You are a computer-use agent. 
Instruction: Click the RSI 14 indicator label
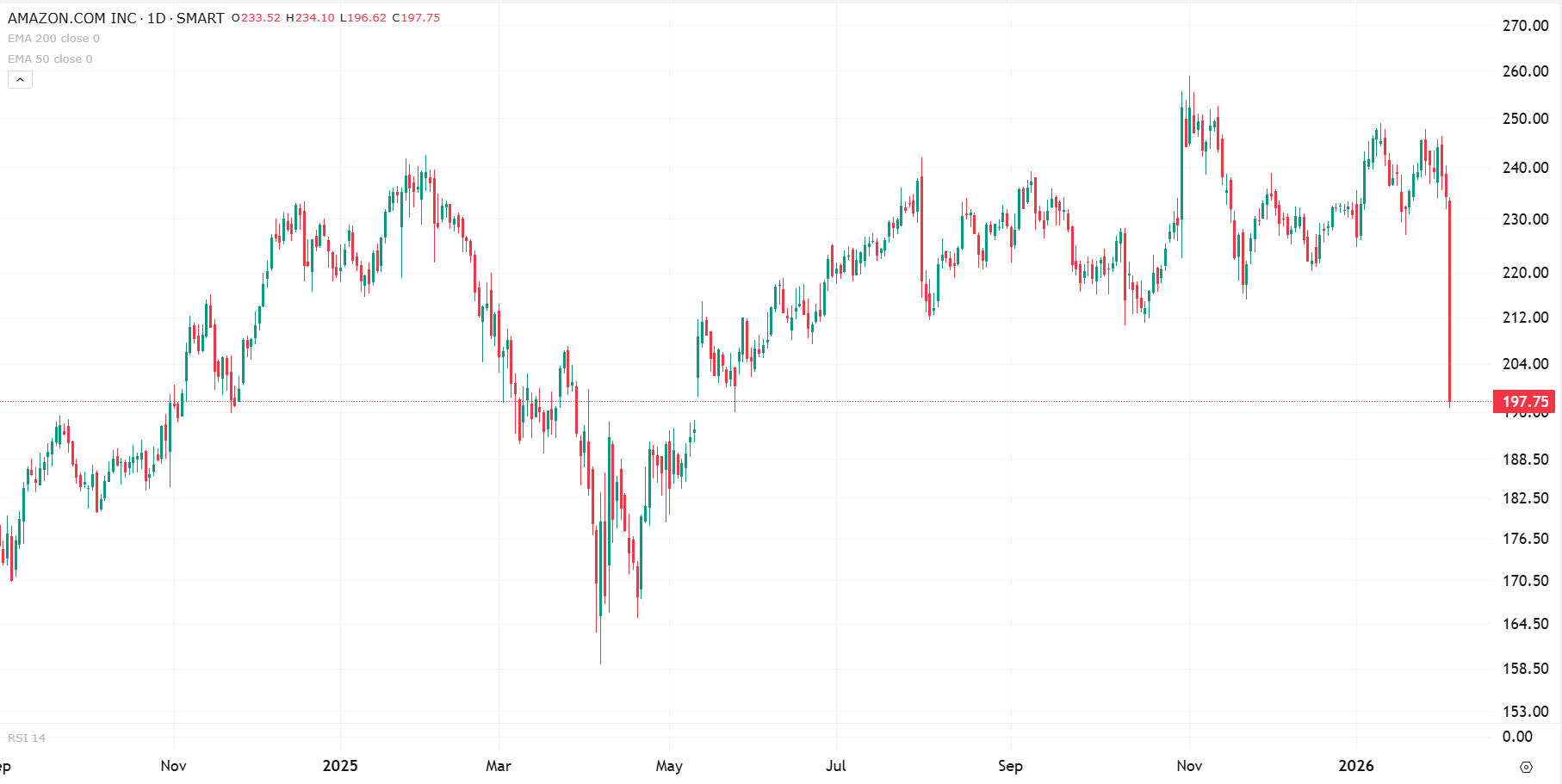tap(27, 738)
